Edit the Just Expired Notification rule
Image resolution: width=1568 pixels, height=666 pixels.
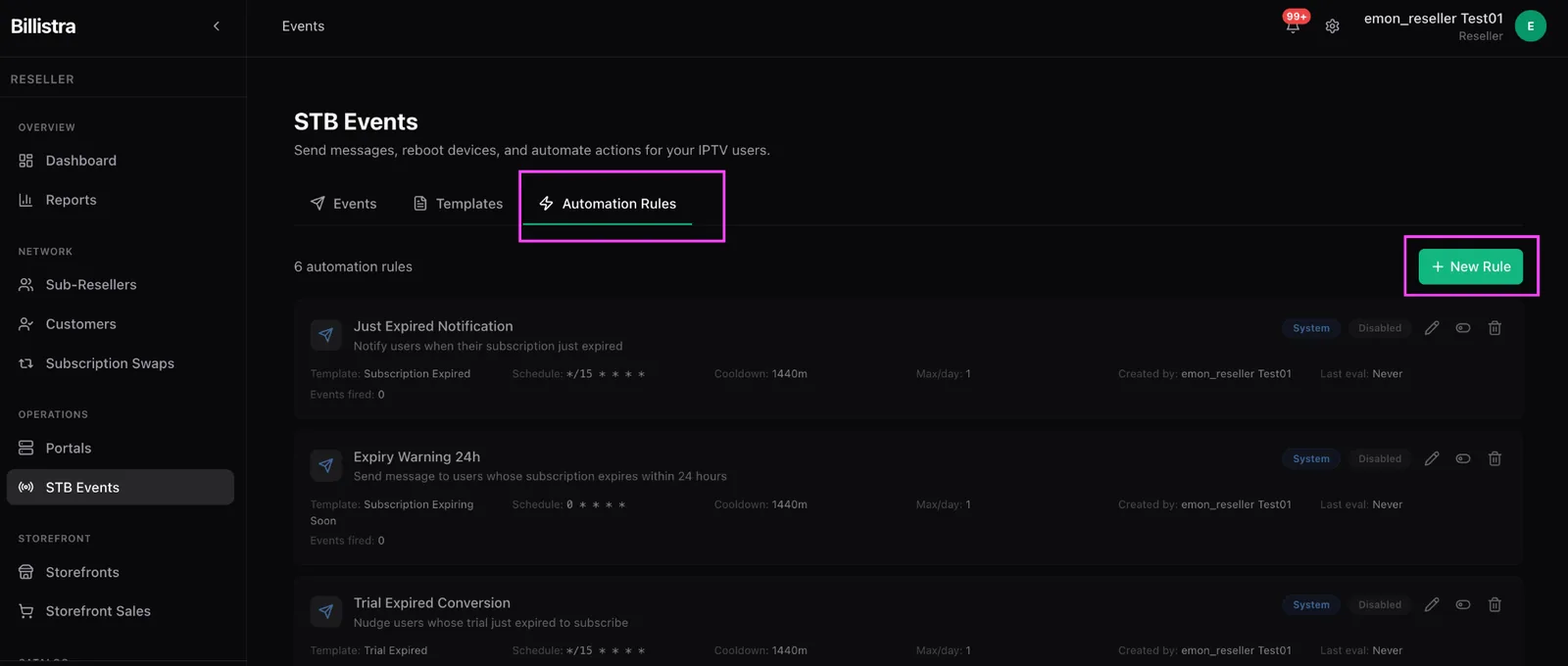(1432, 328)
